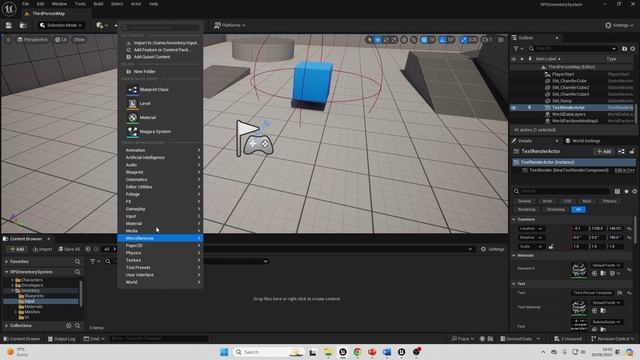Open the Perspective viewport dropdown
Screen dimensions: 640x360
click(x=33, y=40)
